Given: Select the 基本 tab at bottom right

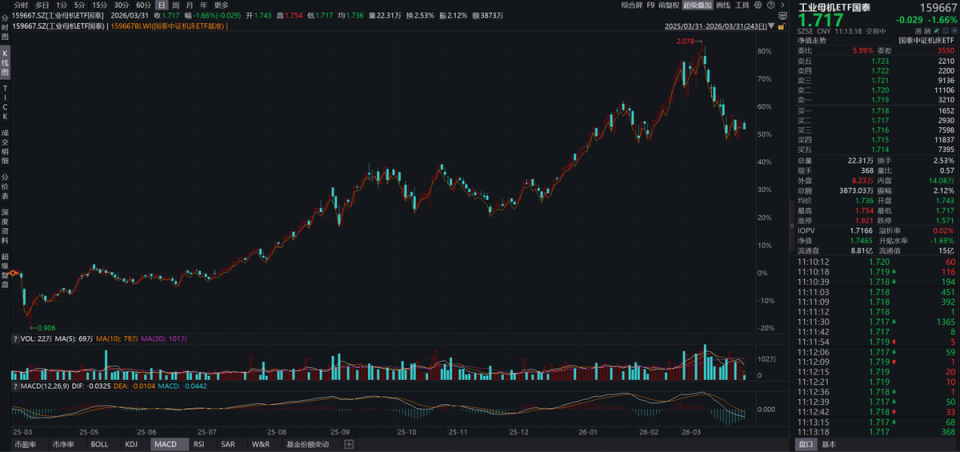Looking at the screenshot, I should [828, 445].
